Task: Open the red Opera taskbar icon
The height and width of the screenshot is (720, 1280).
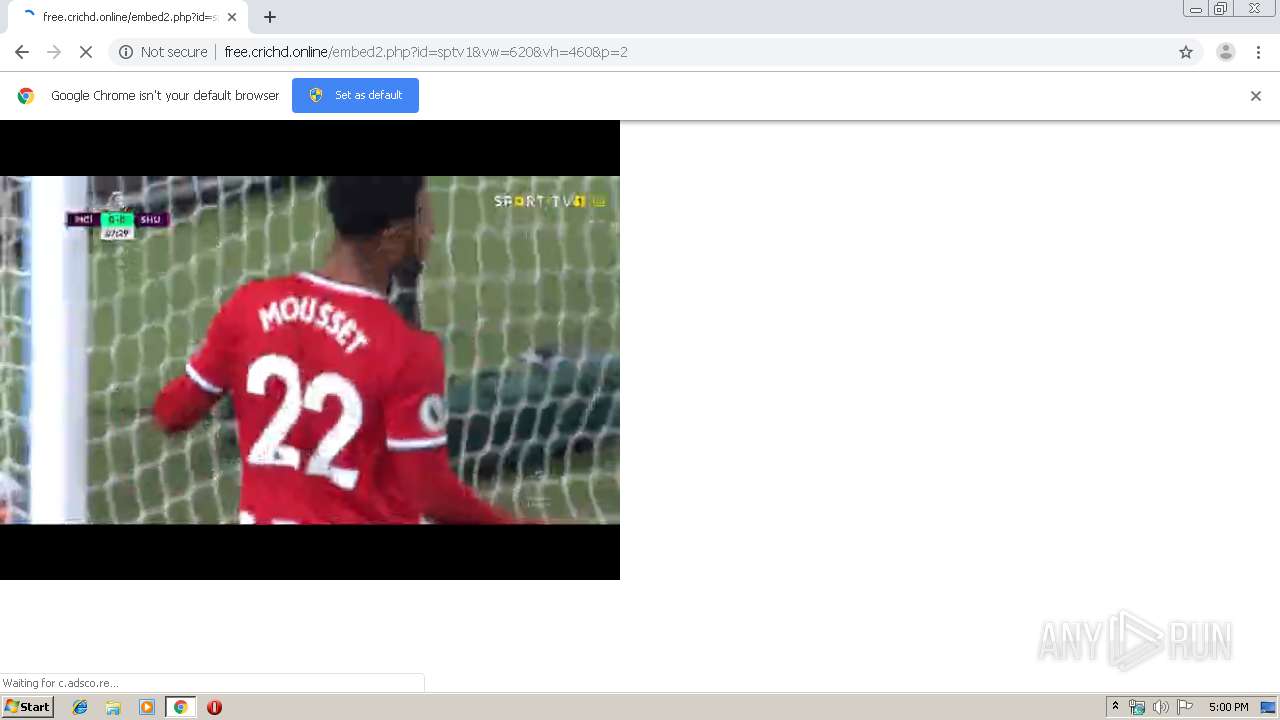Action: point(214,707)
